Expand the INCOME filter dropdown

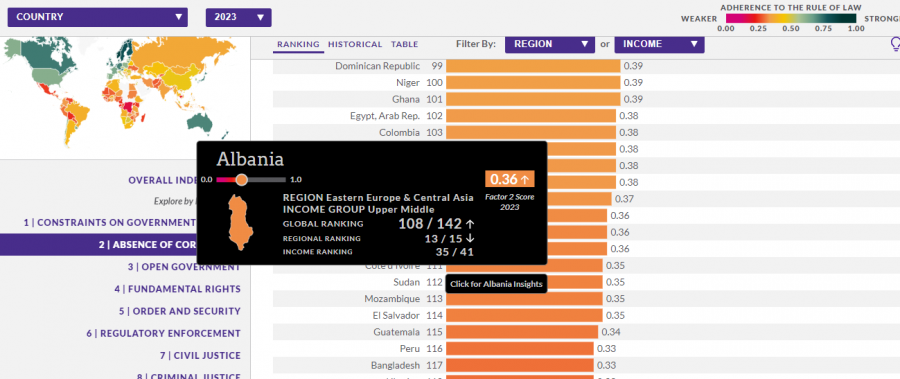[660, 44]
